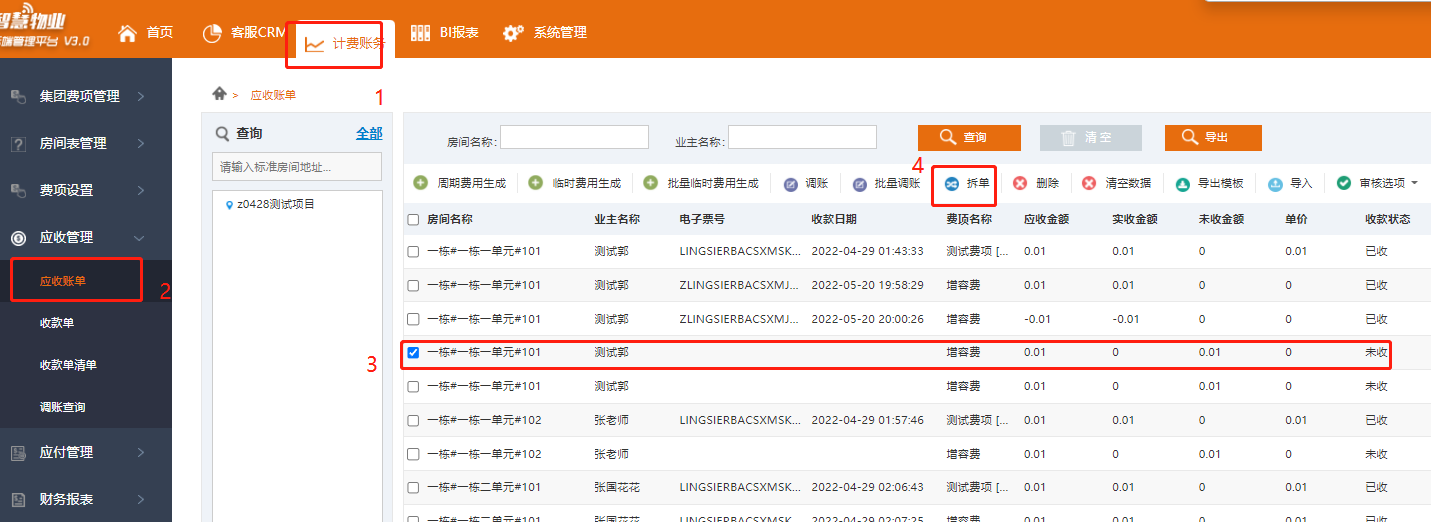
Task: Click the sidebar icon for 应付管理
Action: (18, 452)
